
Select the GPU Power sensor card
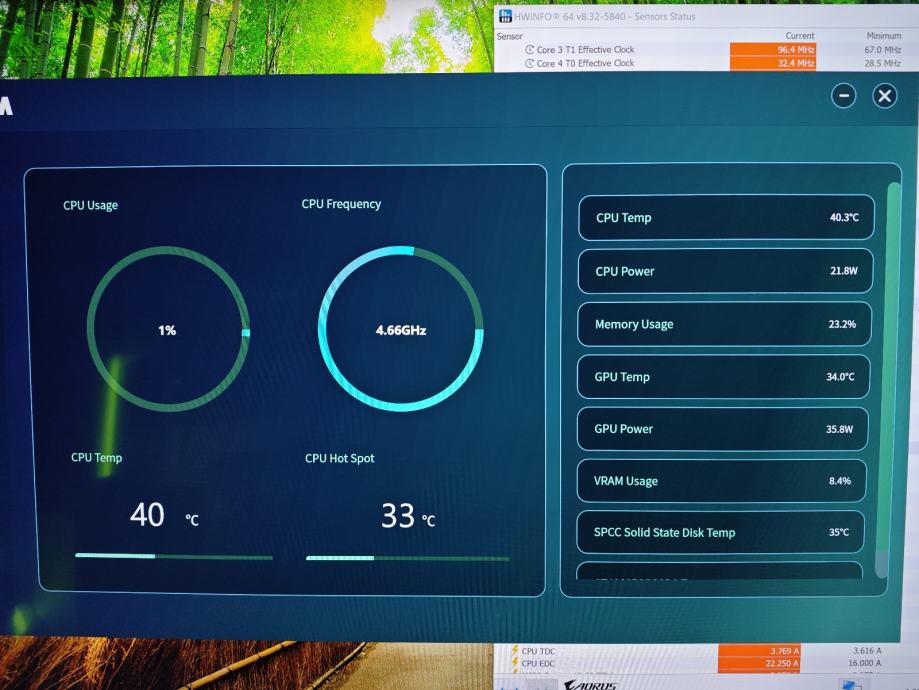722,429
